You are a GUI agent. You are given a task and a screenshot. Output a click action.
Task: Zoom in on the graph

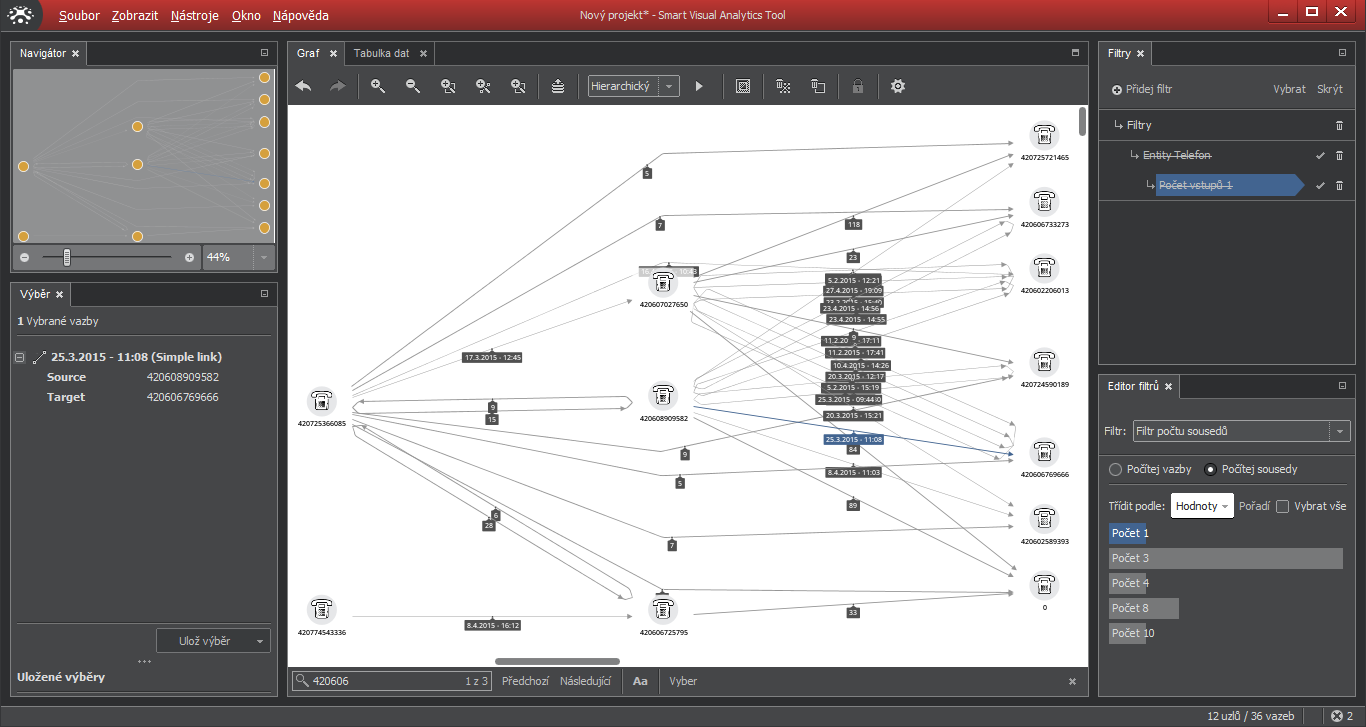coord(378,87)
